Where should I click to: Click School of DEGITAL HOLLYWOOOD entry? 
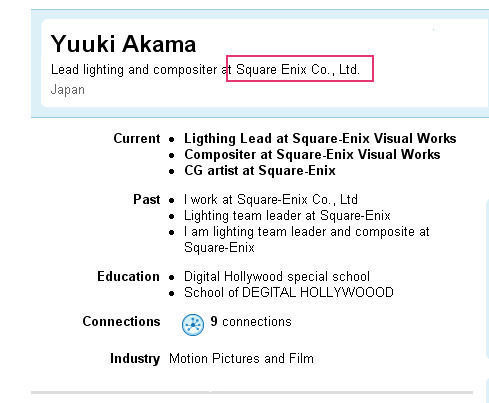[x=289, y=293]
